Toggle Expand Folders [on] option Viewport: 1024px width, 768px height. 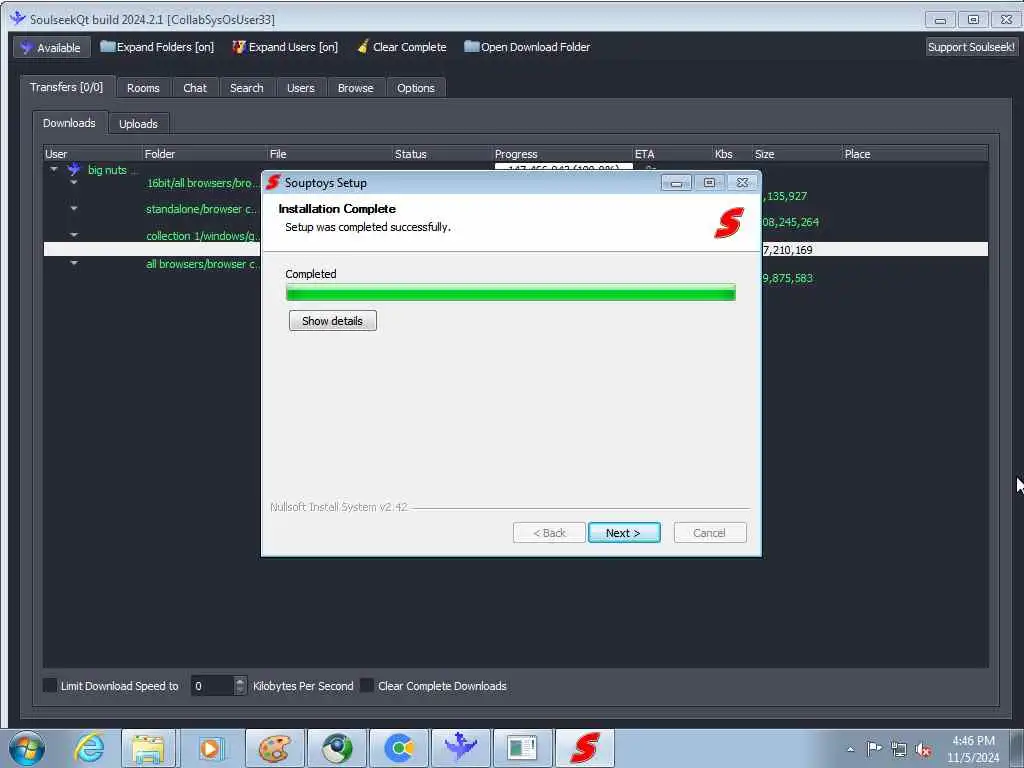(x=157, y=47)
